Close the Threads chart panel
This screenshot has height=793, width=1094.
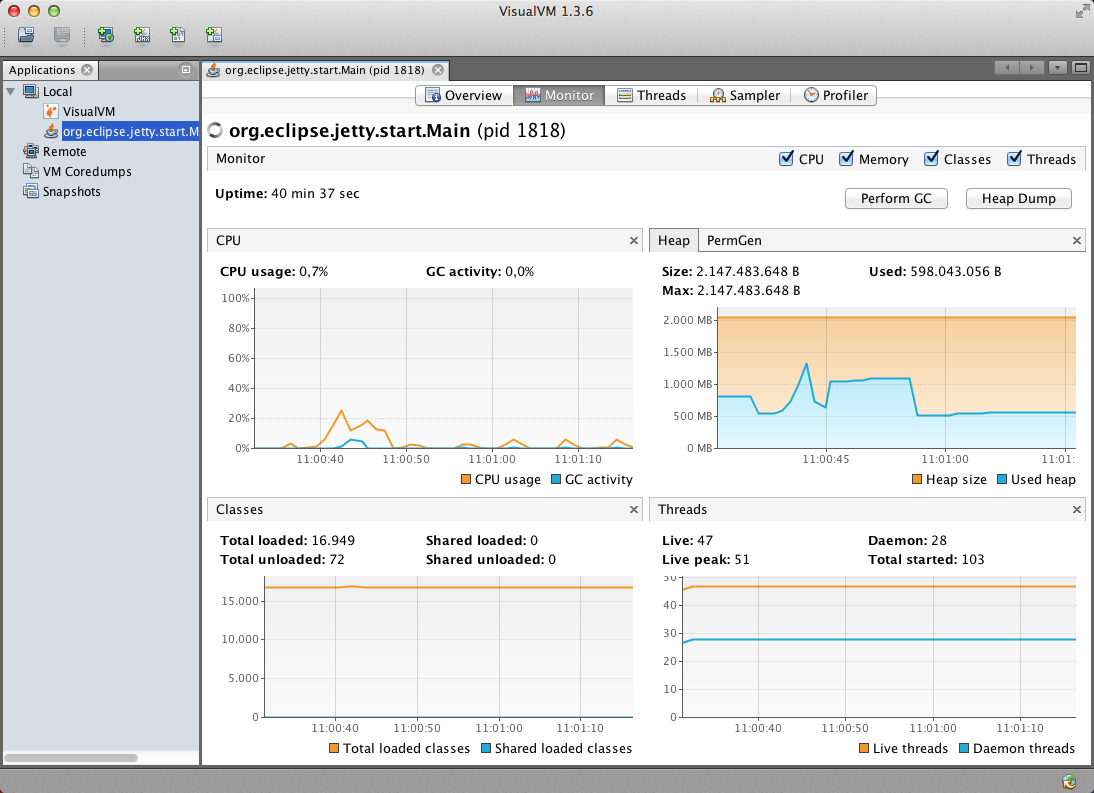(x=1077, y=510)
